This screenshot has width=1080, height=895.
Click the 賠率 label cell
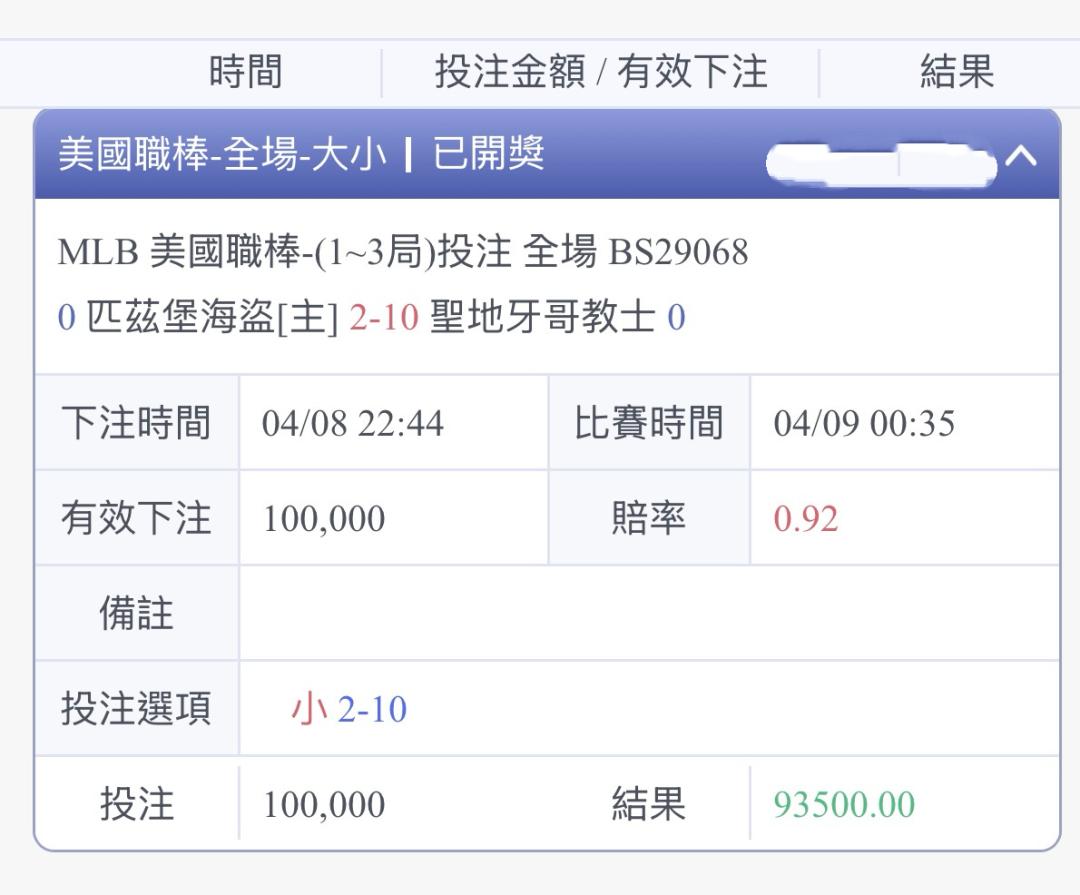pyautogui.click(x=648, y=519)
